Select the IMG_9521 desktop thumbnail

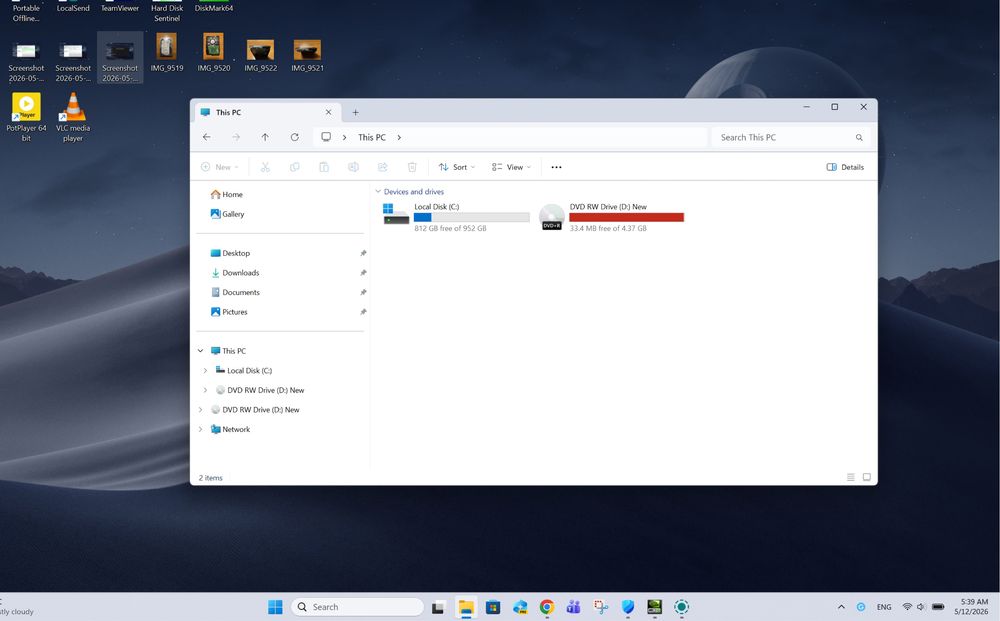[307, 55]
